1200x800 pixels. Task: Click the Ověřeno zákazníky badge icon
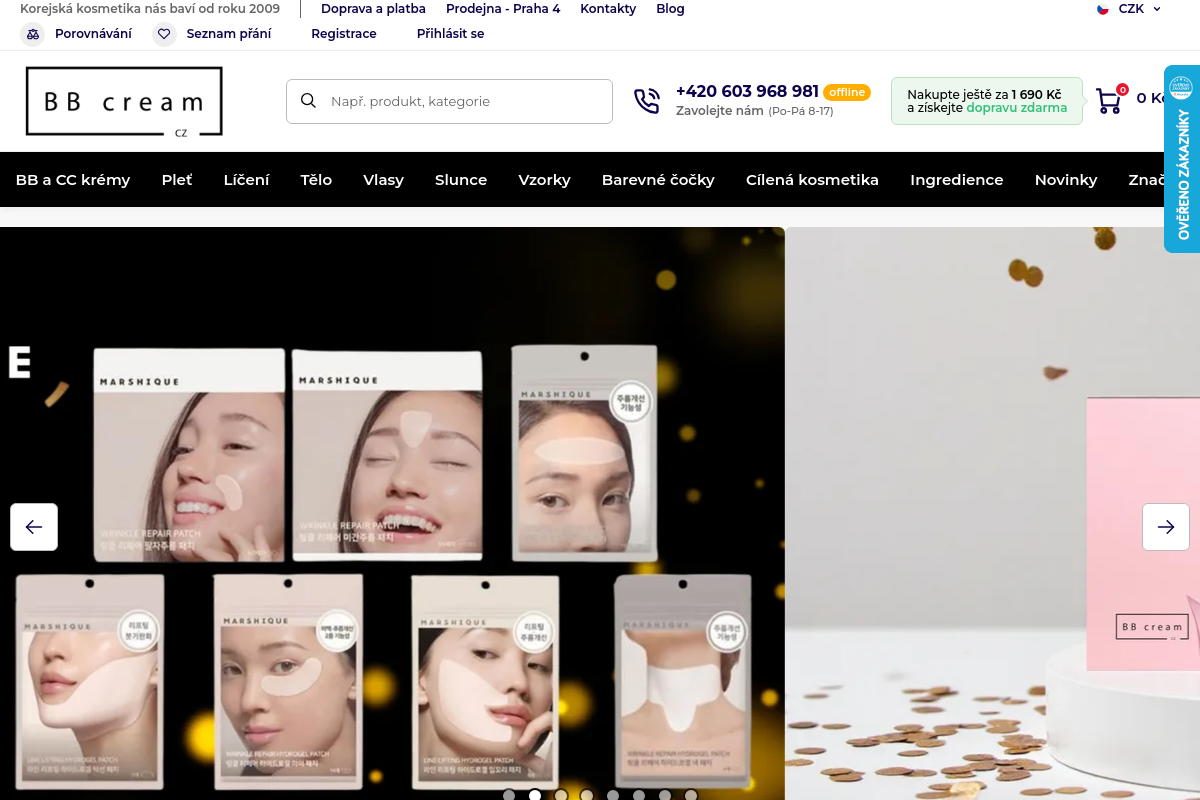[1182, 87]
